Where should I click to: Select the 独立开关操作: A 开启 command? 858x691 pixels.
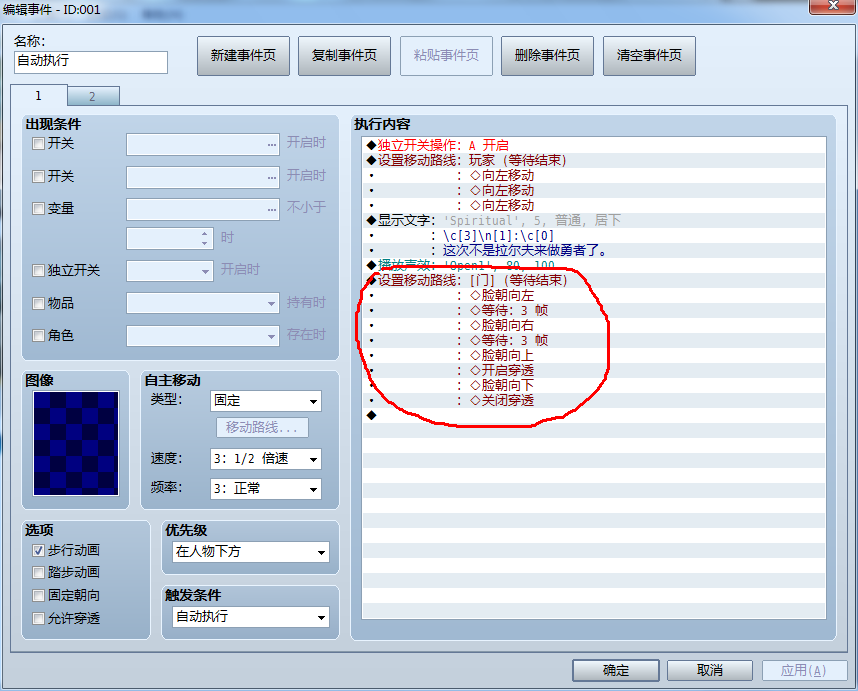pos(594,145)
